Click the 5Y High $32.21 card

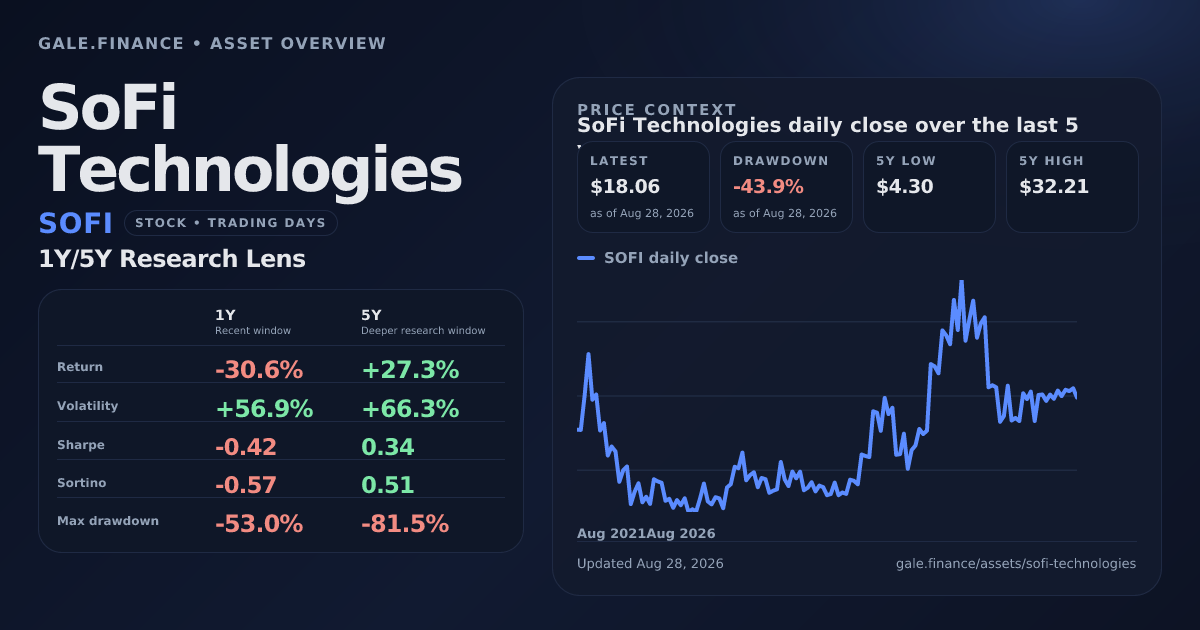[1072, 187]
